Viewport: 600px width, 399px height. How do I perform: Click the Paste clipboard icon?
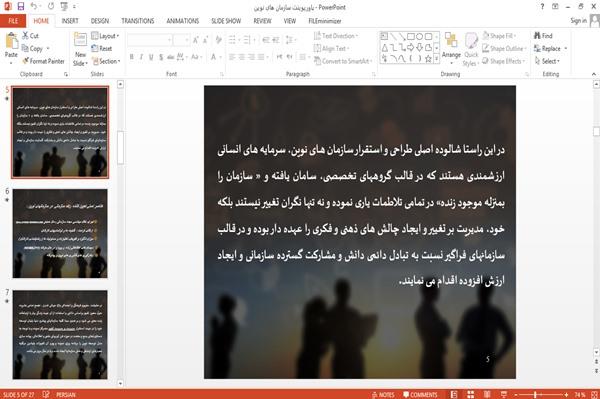click(x=11, y=41)
